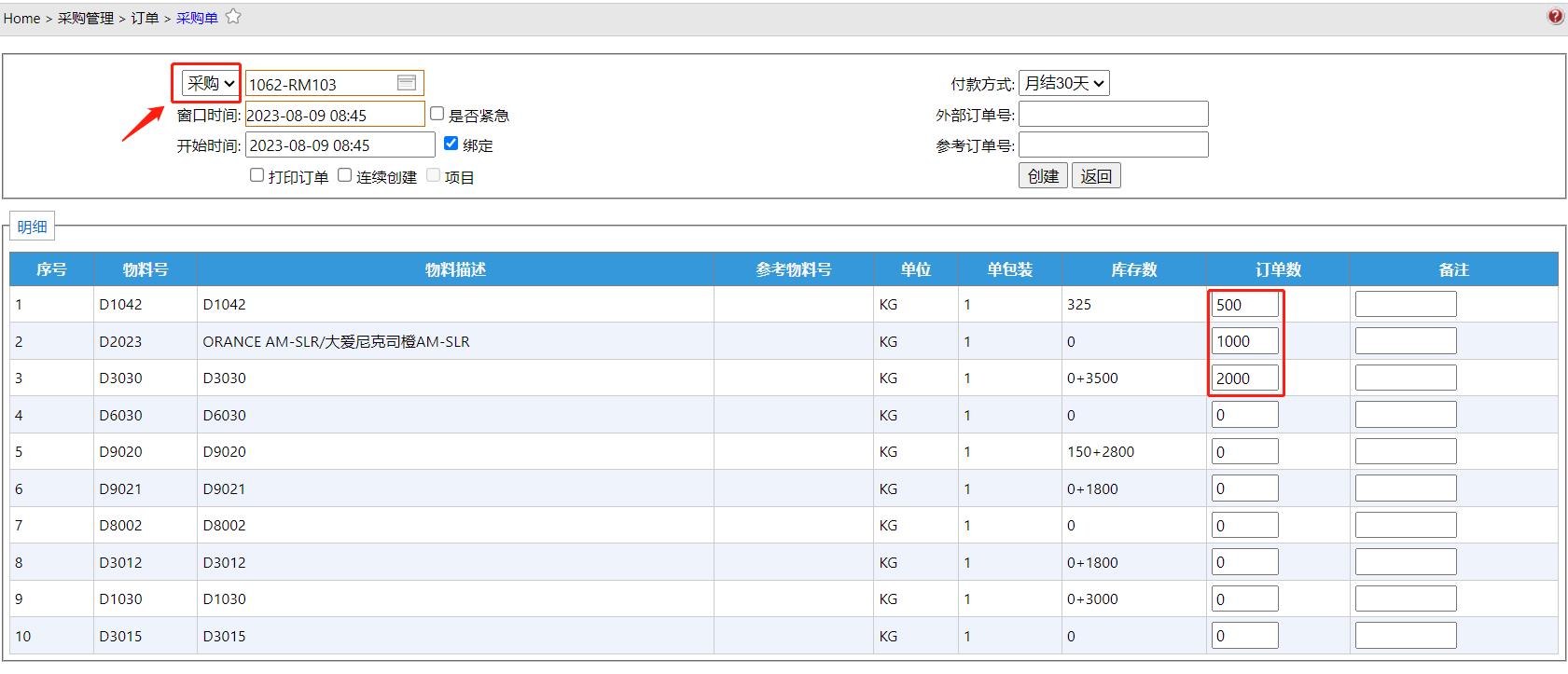Focus the 参考订单号 input field

pos(1113,144)
